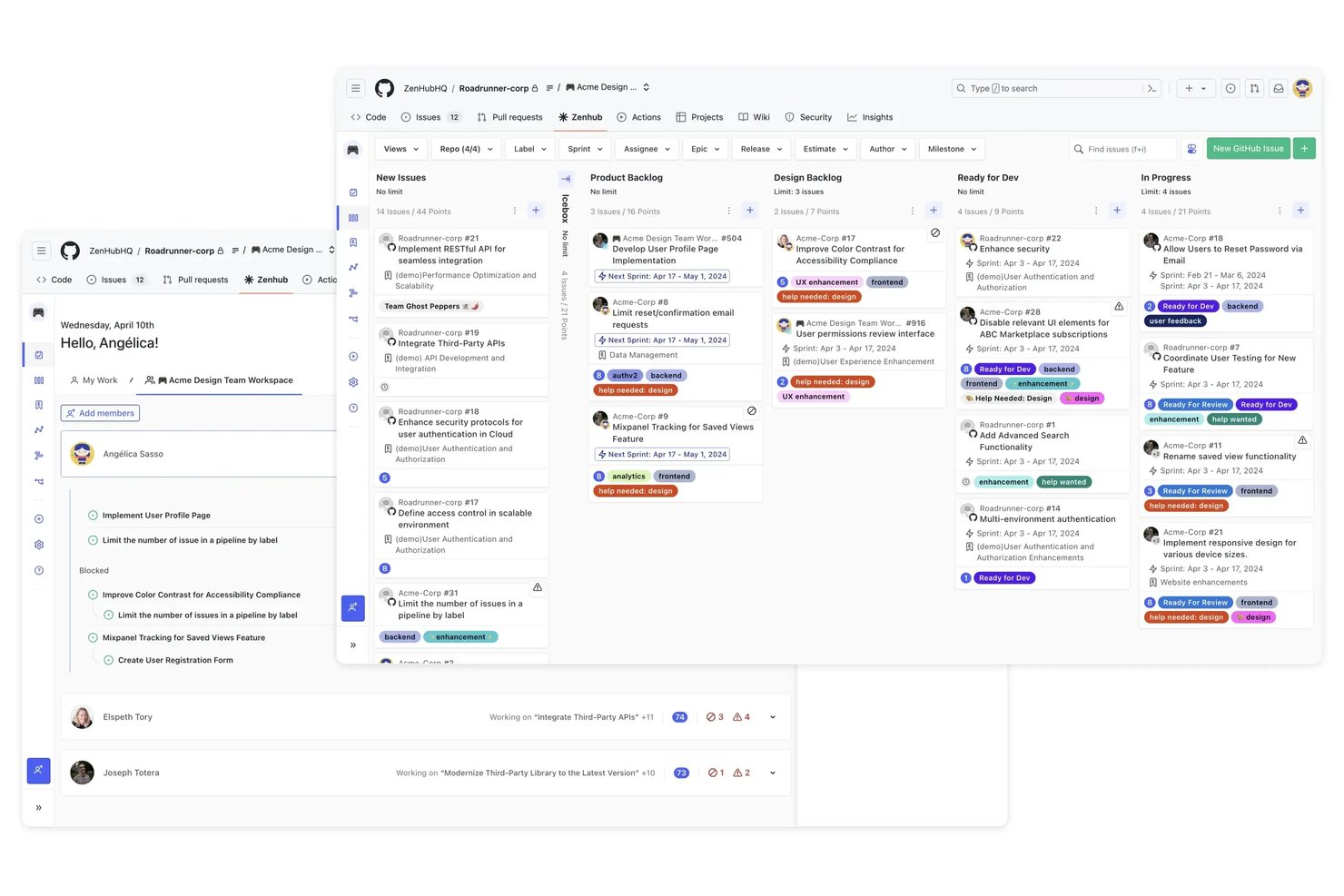Open the gamepad workspace icon in front window sidebar
Image resolution: width=1344 pixels, height=896 pixels.
pos(353,149)
